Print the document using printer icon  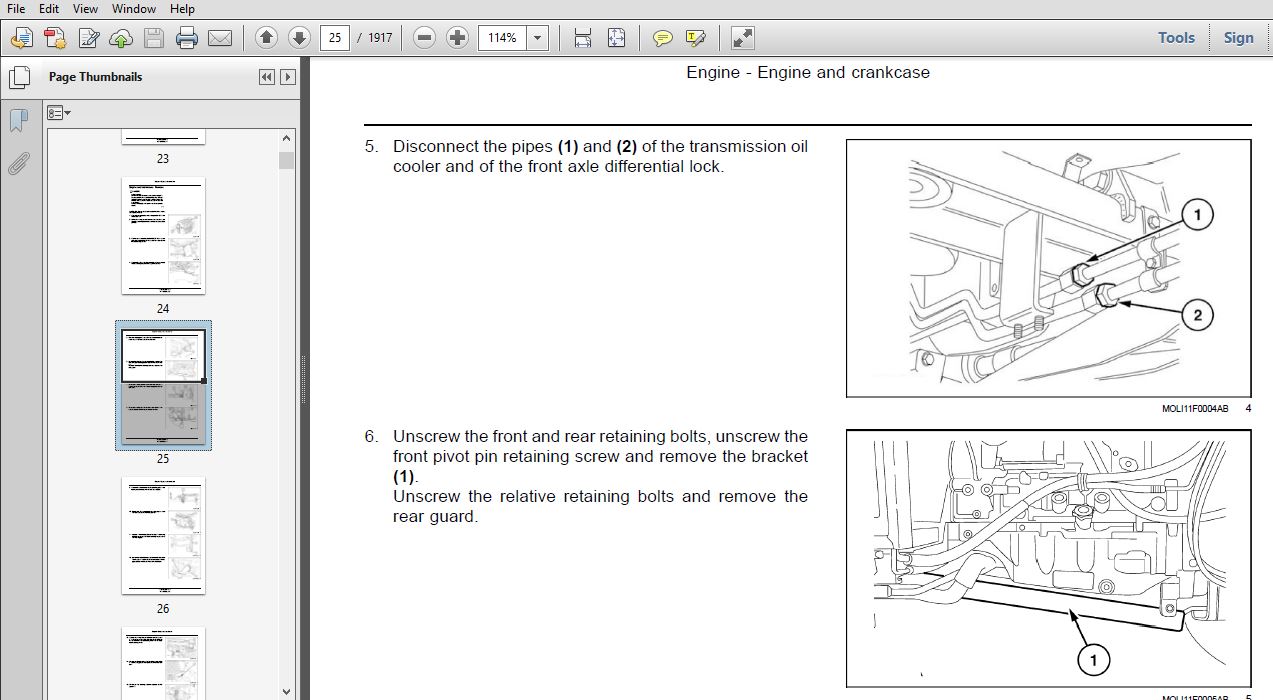pyautogui.click(x=186, y=38)
